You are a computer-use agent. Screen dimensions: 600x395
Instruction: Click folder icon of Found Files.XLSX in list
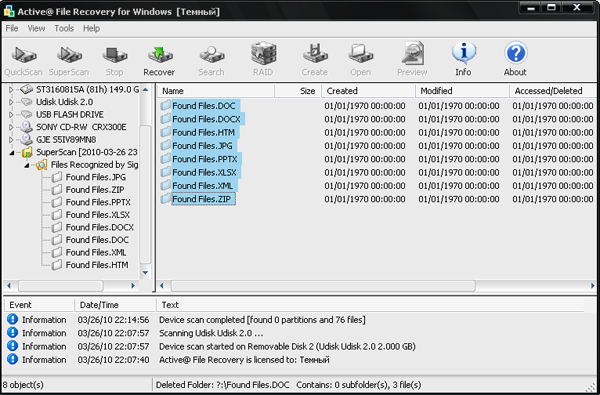pos(165,173)
